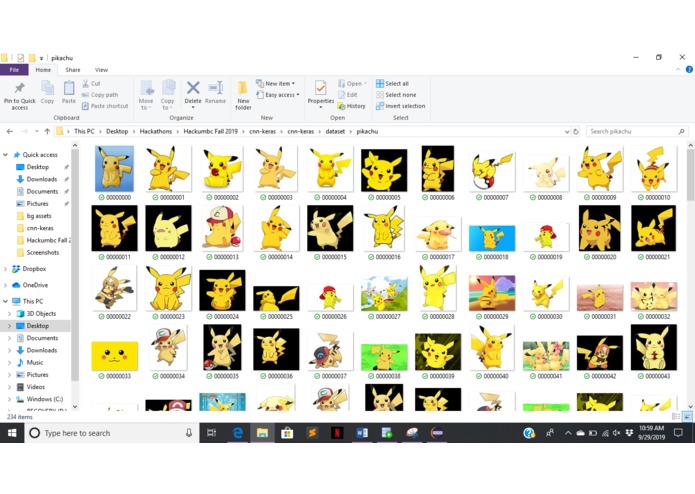This screenshot has width=695, height=494.
Task: Click the Copy ribbon icon
Action: pyautogui.click(x=47, y=88)
